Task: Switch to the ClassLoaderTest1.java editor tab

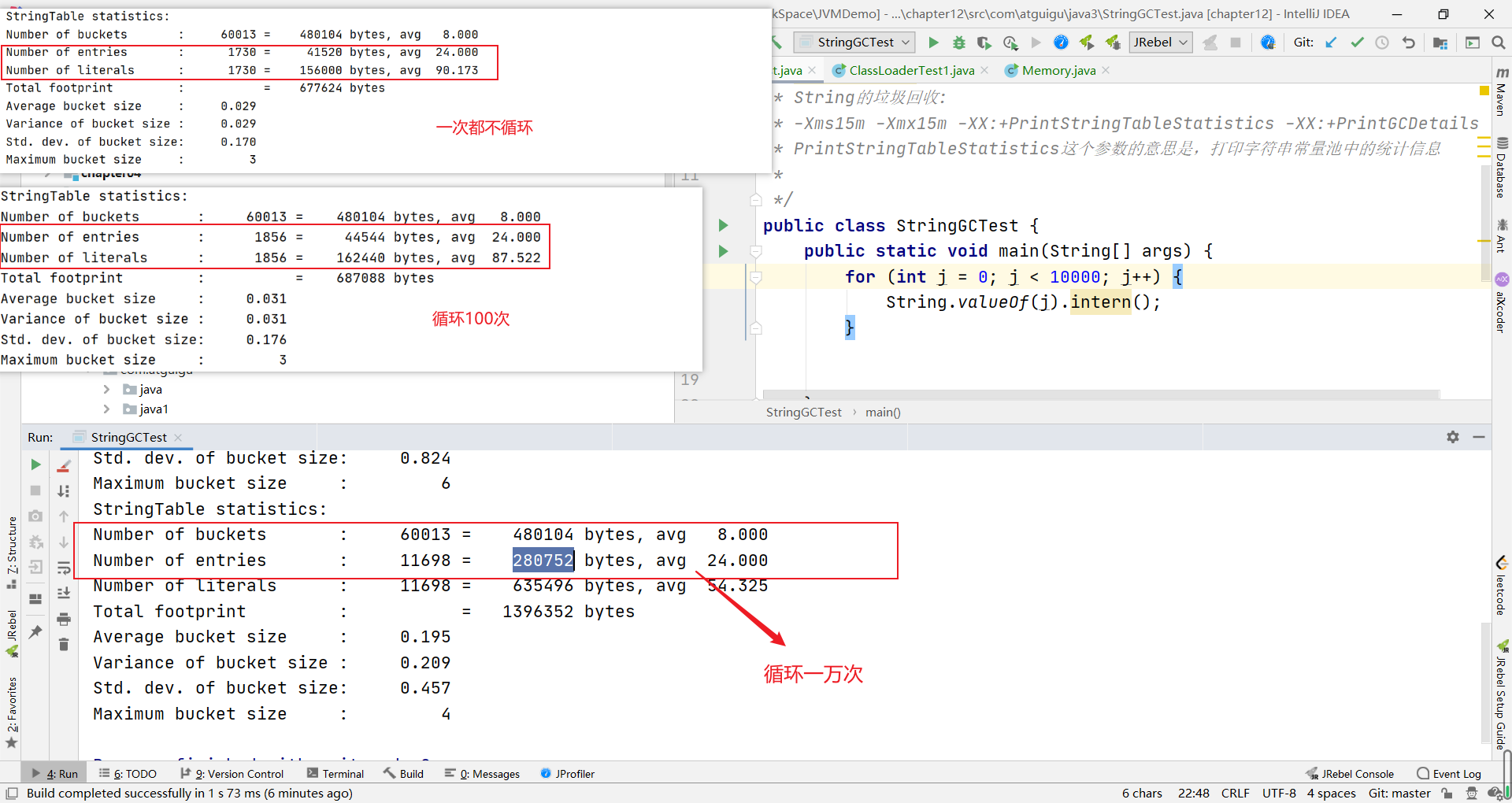Action: [x=910, y=70]
